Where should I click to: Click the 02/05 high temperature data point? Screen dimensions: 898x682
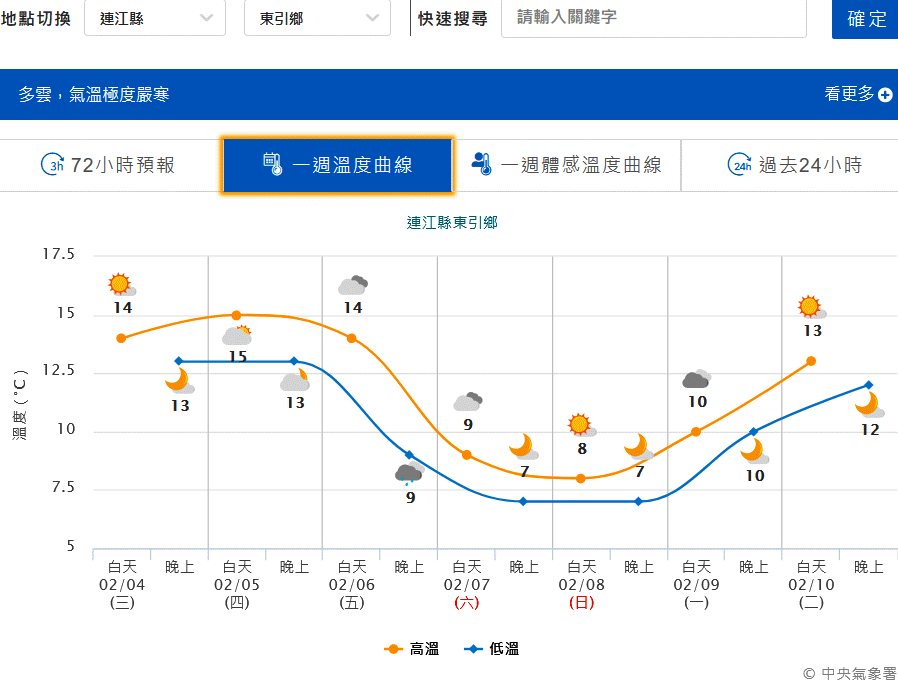point(237,315)
